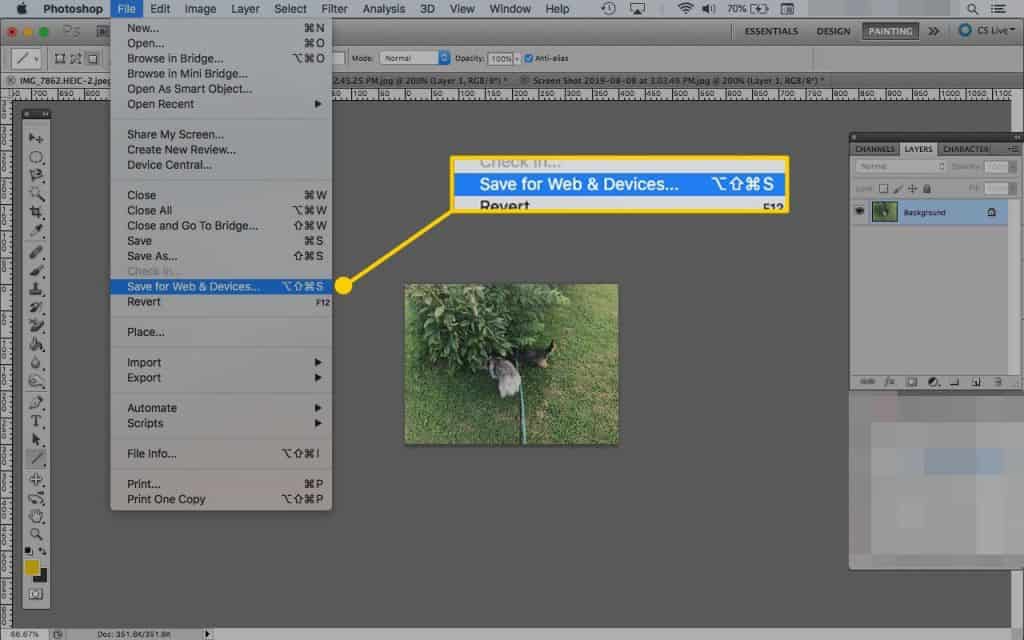Image resolution: width=1024 pixels, height=640 pixels.
Task: Toggle lock position icon
Action: (912, 189)
